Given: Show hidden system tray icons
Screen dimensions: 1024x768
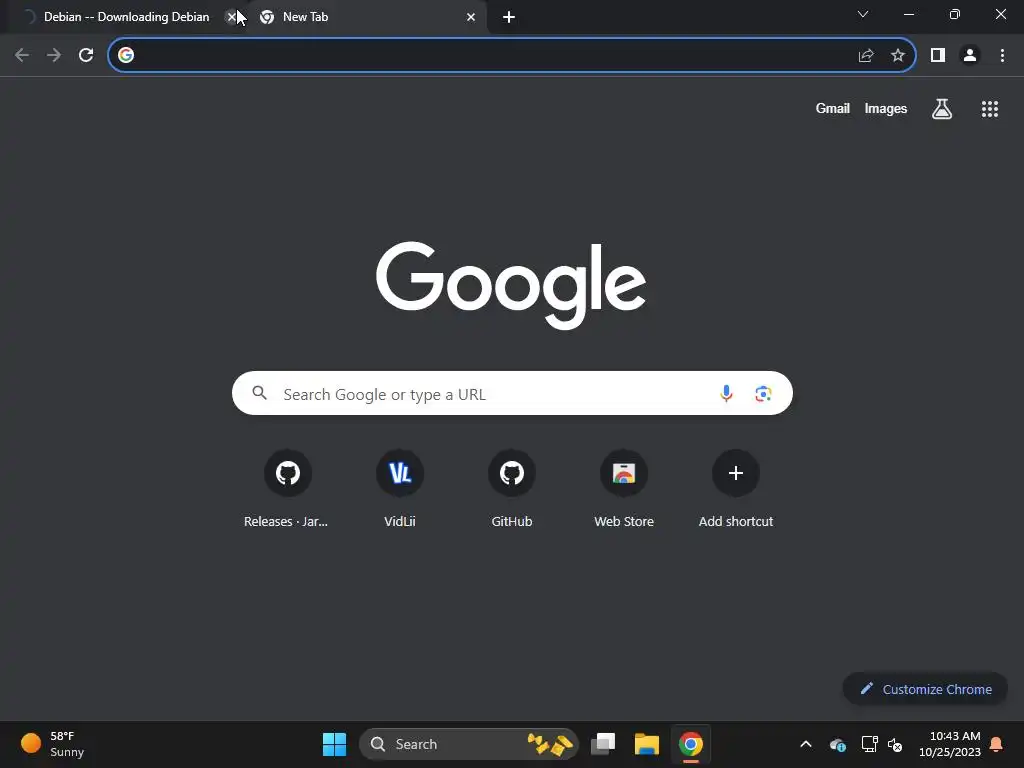Looking at the screenshot, I should pyautogui.click(x=806, y=744).
